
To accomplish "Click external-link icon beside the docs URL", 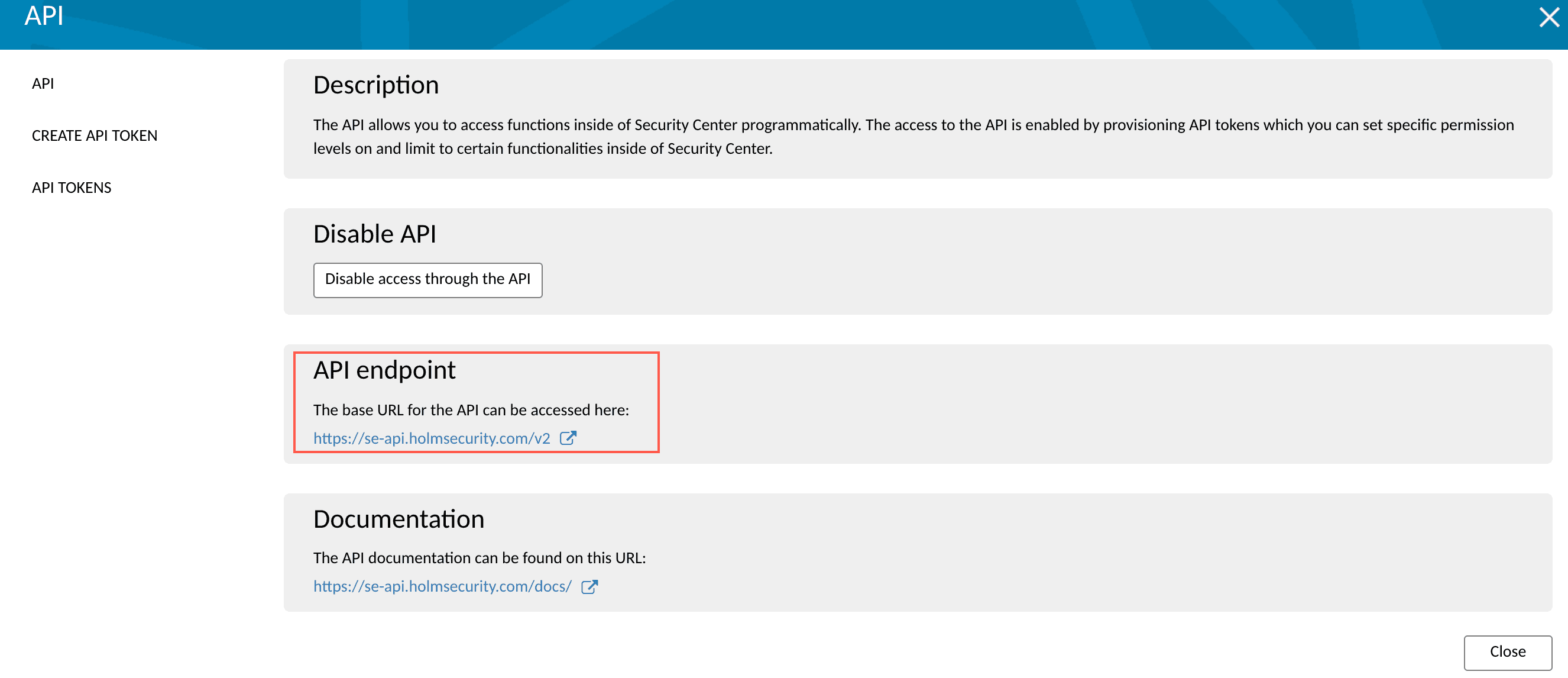I will pos(589,586).
